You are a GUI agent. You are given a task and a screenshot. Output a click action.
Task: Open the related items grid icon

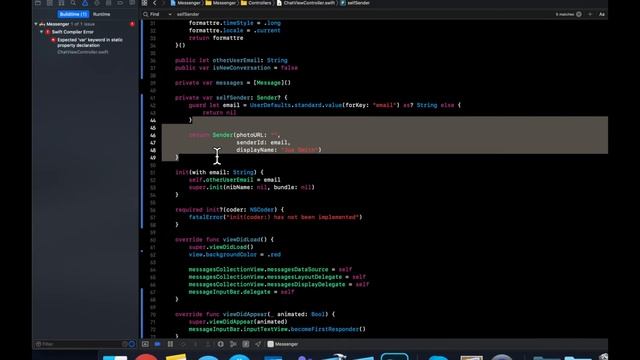pyautogui.click(x=144, y=3)
